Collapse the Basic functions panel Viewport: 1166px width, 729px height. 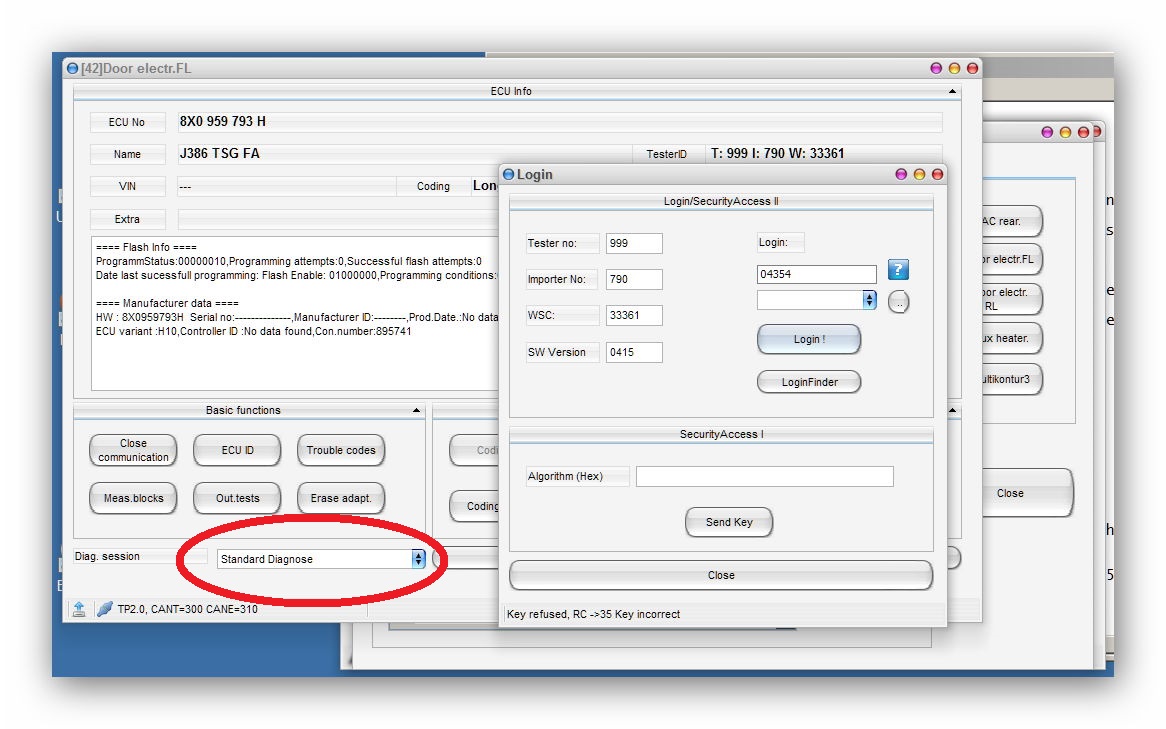pos(416,411)
